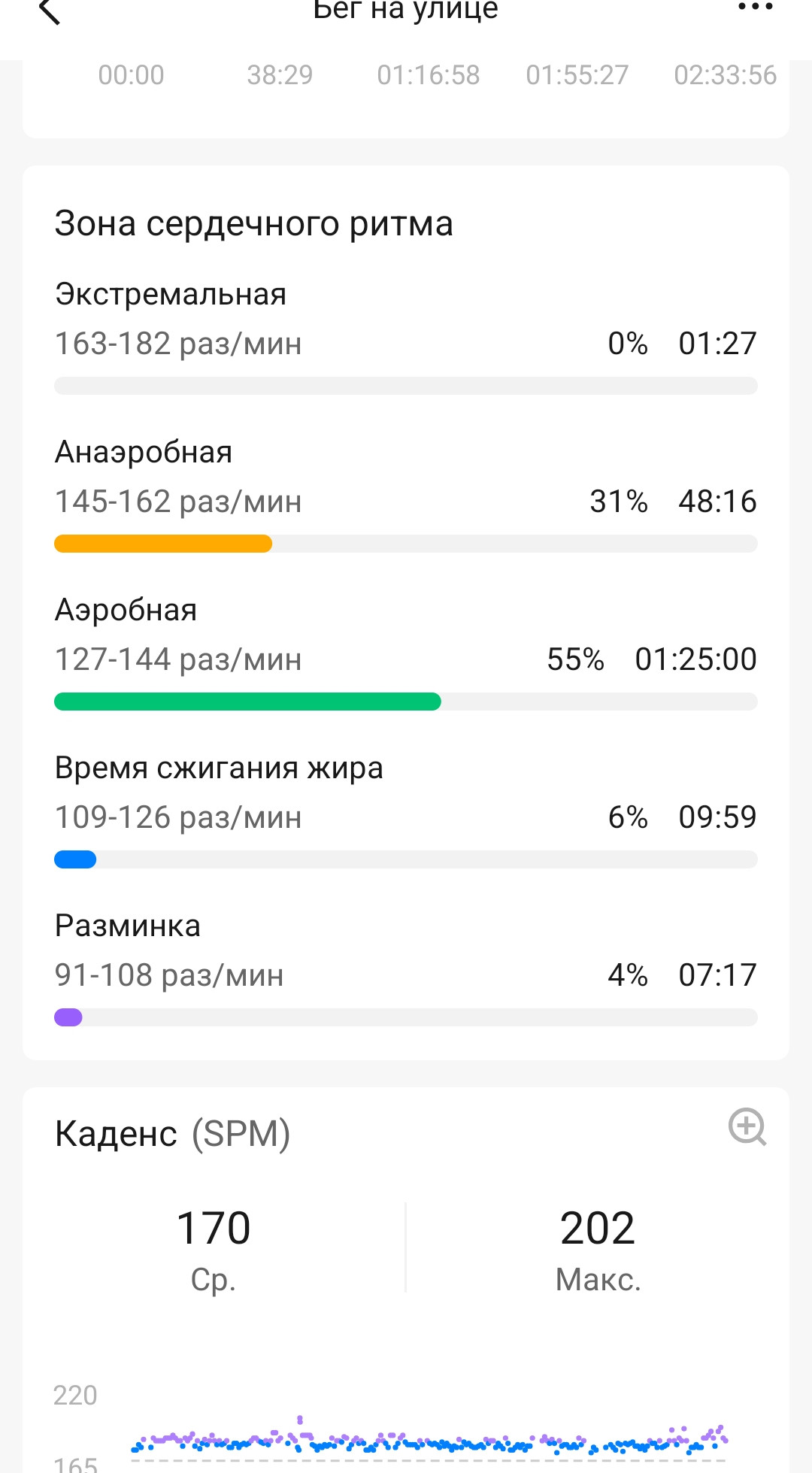This screenshot has height=1473, width=812.
Task: Tap the back arrow icon
Action: click(50, 11)
